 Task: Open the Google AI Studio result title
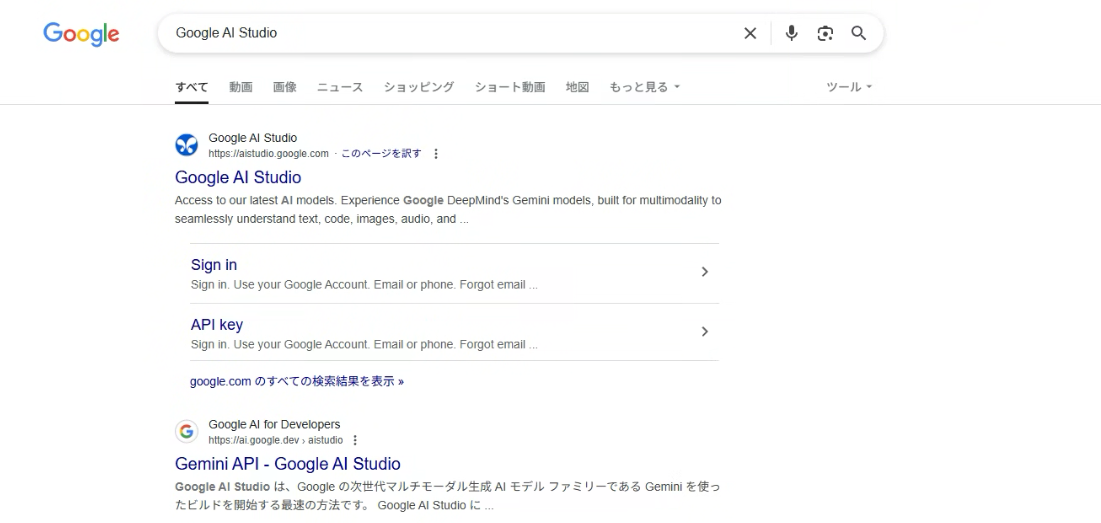238,177
